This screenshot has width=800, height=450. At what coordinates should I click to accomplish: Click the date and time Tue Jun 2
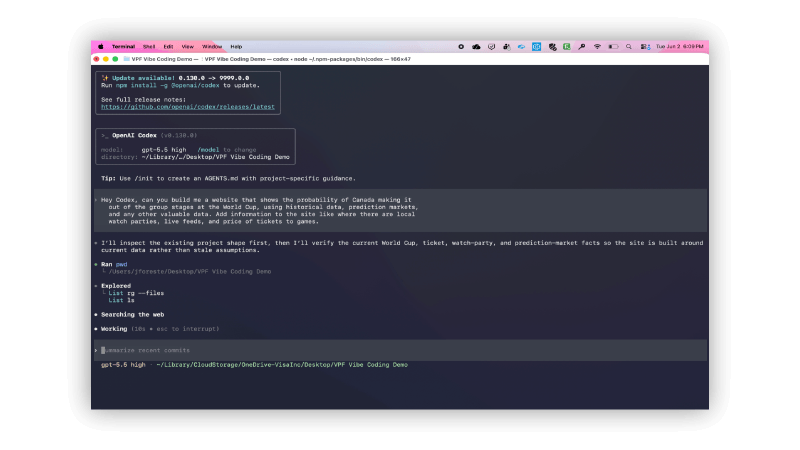tap(680, 46)
